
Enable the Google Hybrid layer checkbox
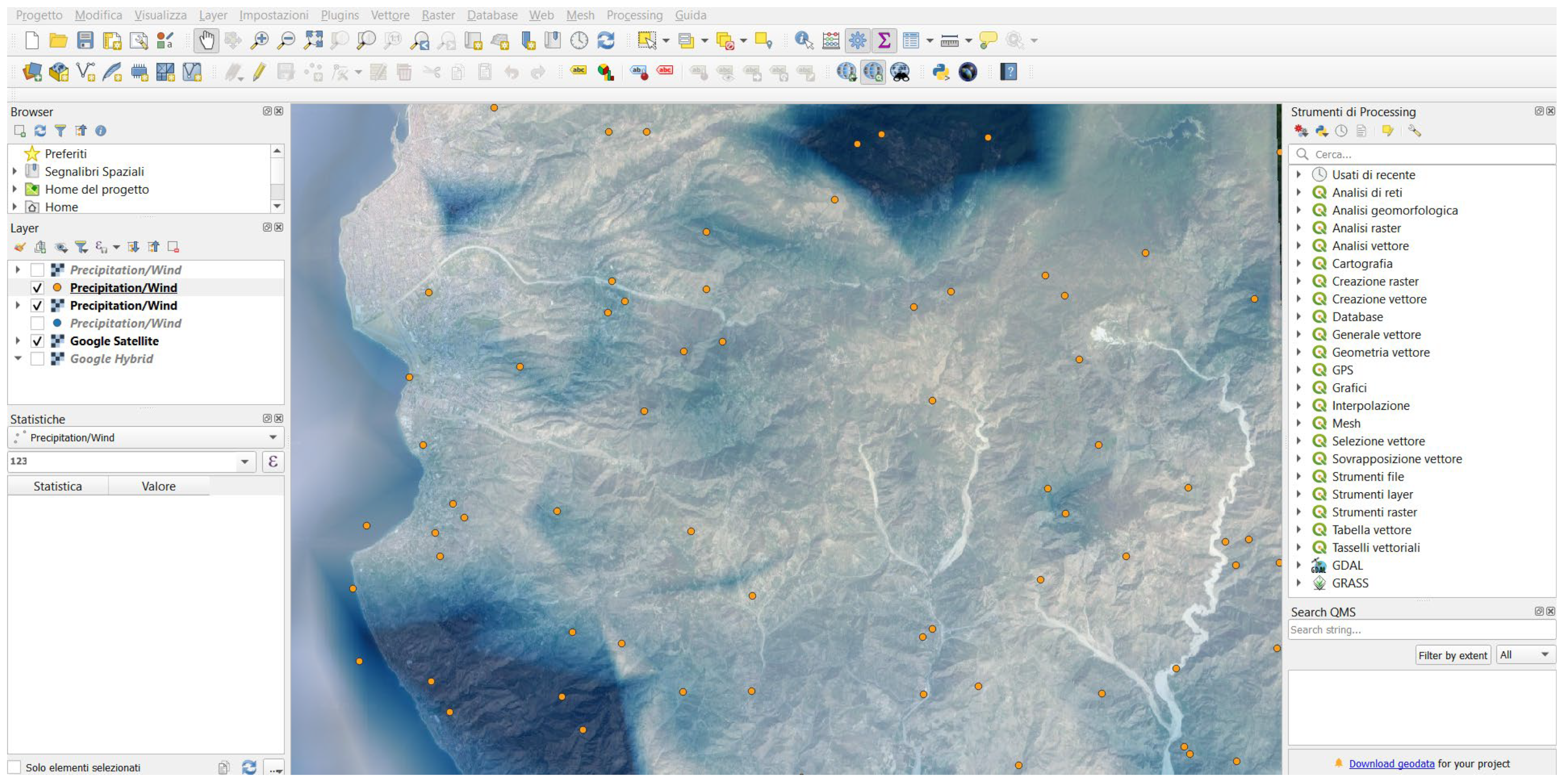click(x=37, y=359)
